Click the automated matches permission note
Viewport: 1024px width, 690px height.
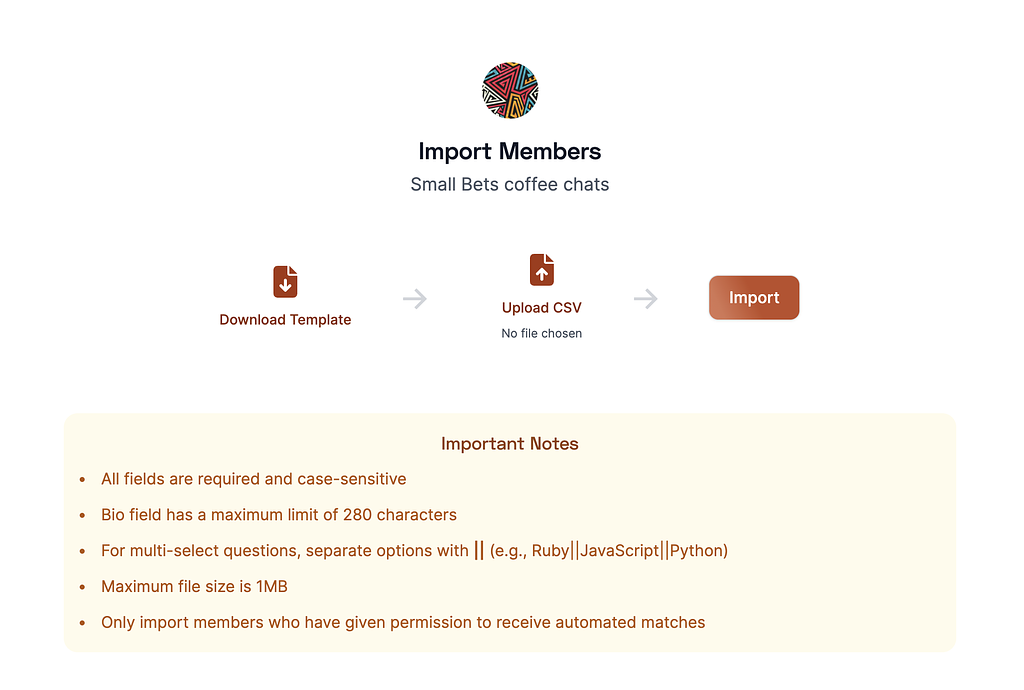pyautogui.click(x=403, y=623)
